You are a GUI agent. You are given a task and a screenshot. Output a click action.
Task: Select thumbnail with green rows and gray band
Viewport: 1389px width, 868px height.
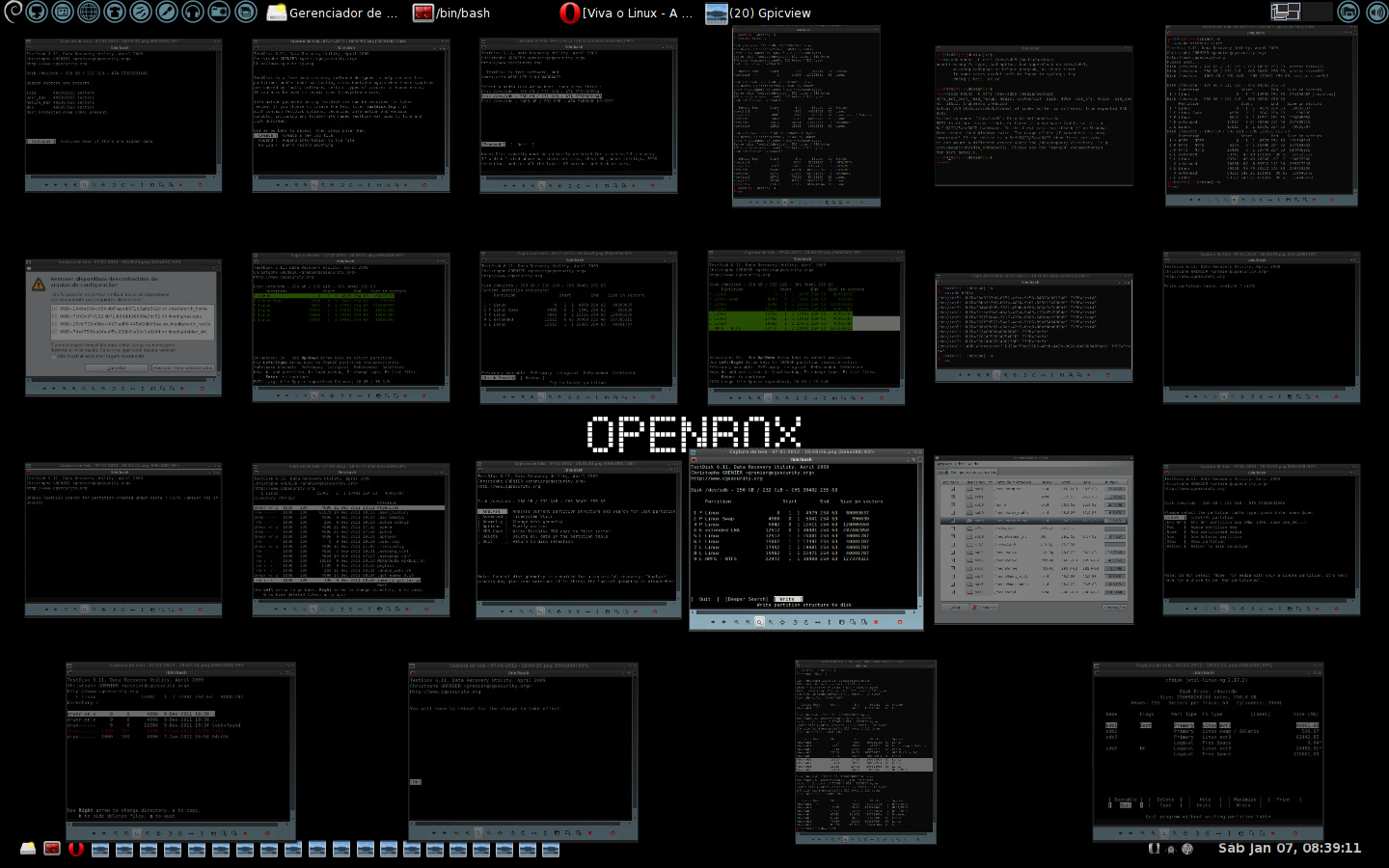click(805, 327)
